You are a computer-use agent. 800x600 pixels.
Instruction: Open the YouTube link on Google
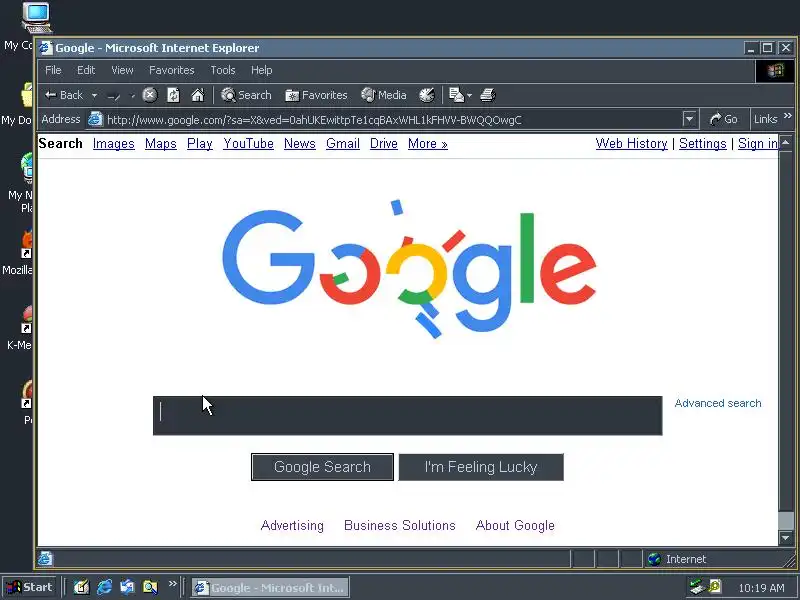click(x=248, y=143)
